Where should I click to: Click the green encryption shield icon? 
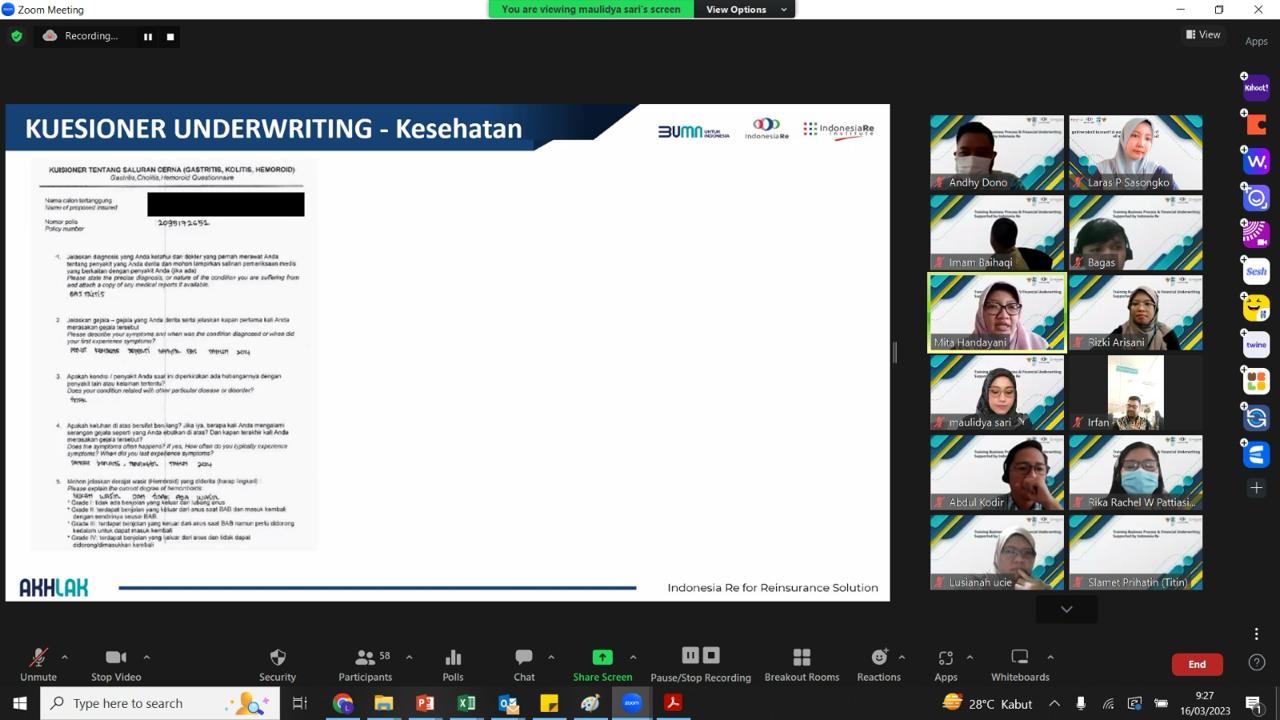pos(16,36)
